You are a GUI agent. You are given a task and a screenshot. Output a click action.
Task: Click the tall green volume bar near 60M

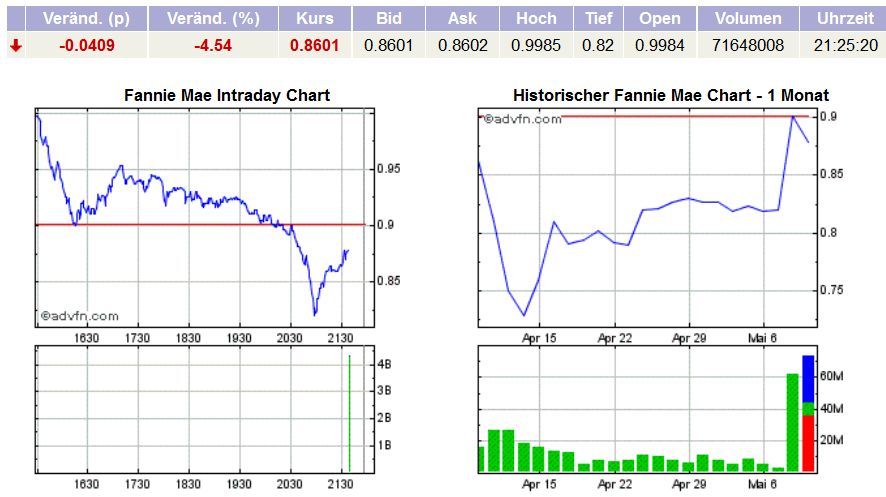pos(793,422)
